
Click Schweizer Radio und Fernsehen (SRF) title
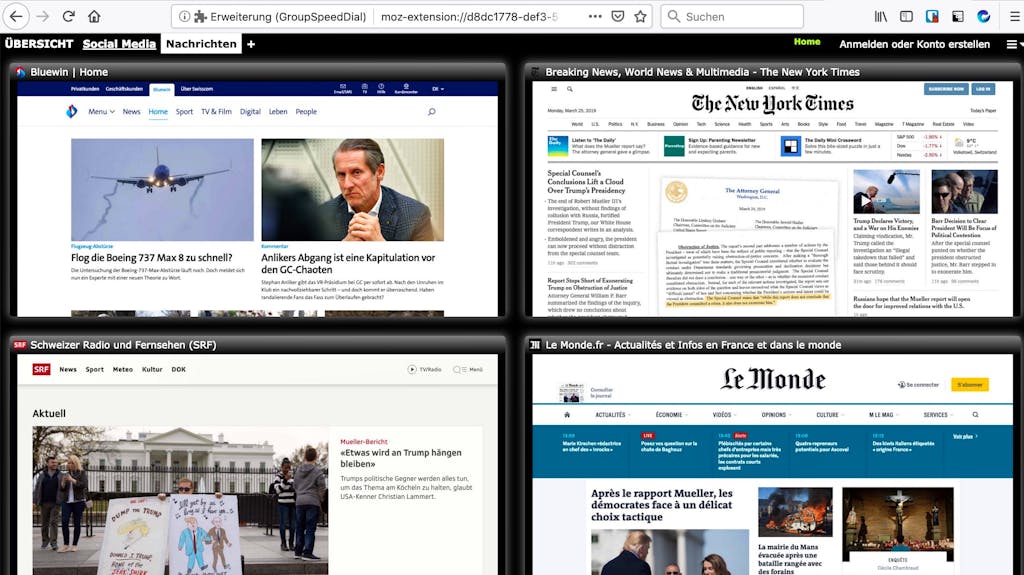[x=123, y=344]
